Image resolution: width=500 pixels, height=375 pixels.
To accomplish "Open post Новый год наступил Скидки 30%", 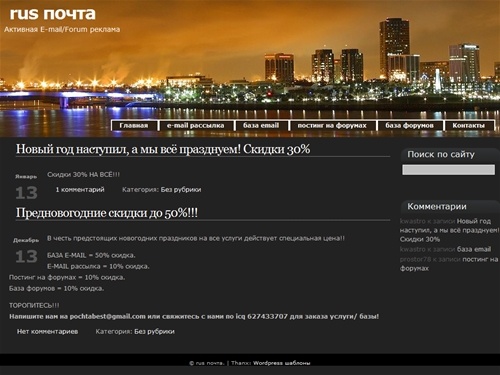I will 163,149.
